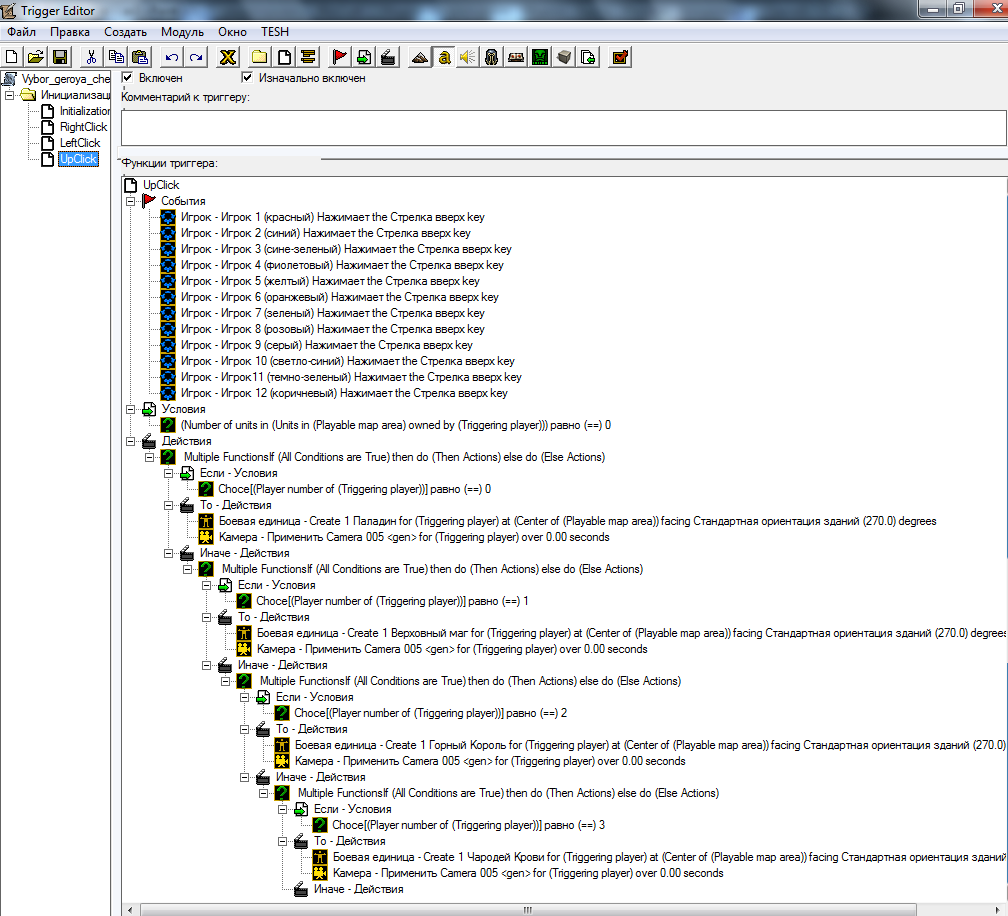Collapse То - Действия containing Горный Король creation
Image resolution: width=1008 pixels, height=916 pixels.
(244, 730)
